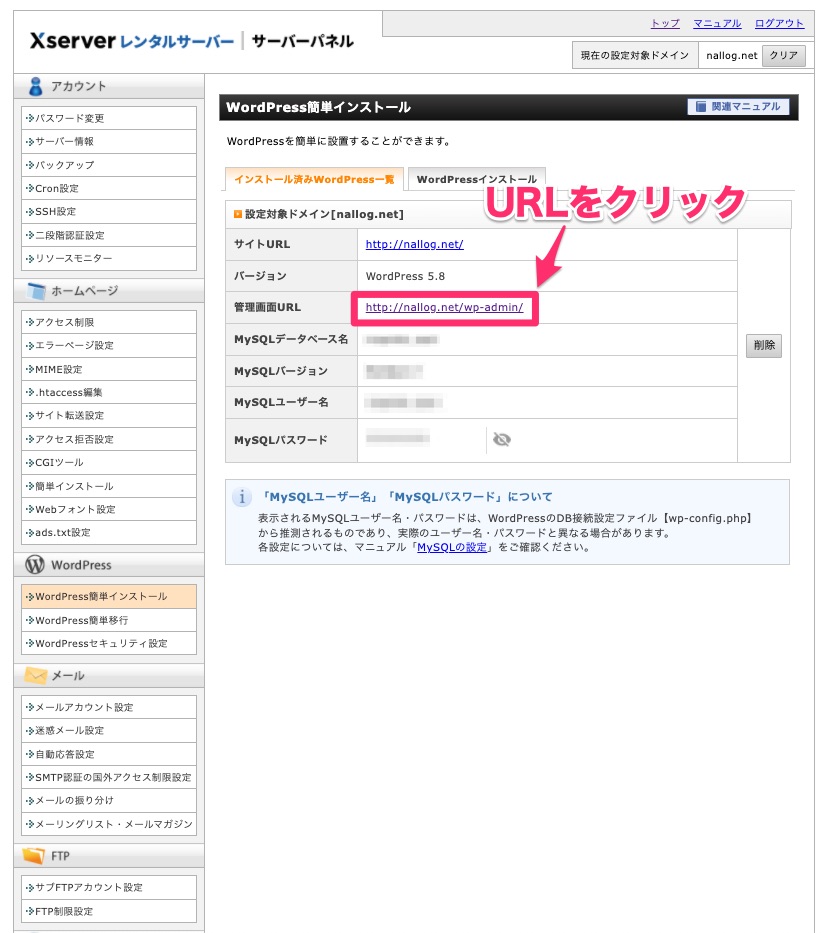Viewport: 832px width, 933px height.
Task: Open the MySQLの設定 manual link
Action: point(452,548)
